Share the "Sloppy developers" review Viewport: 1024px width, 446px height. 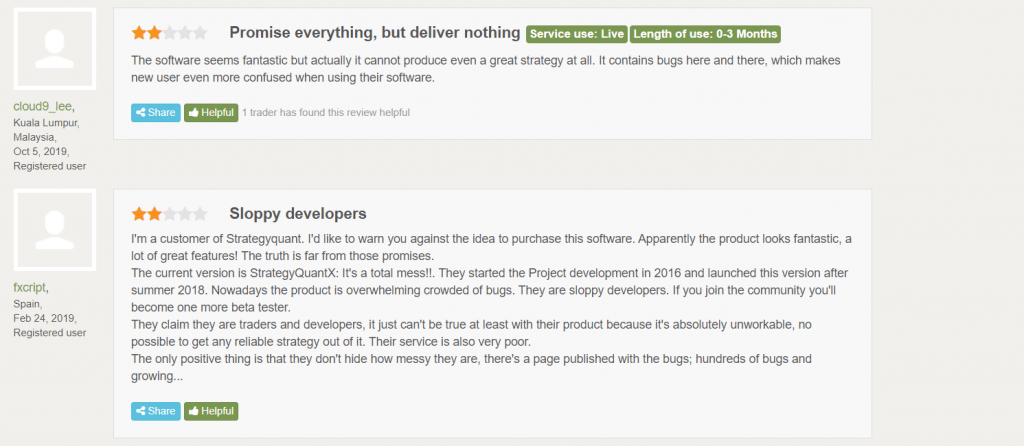point(155,411)
